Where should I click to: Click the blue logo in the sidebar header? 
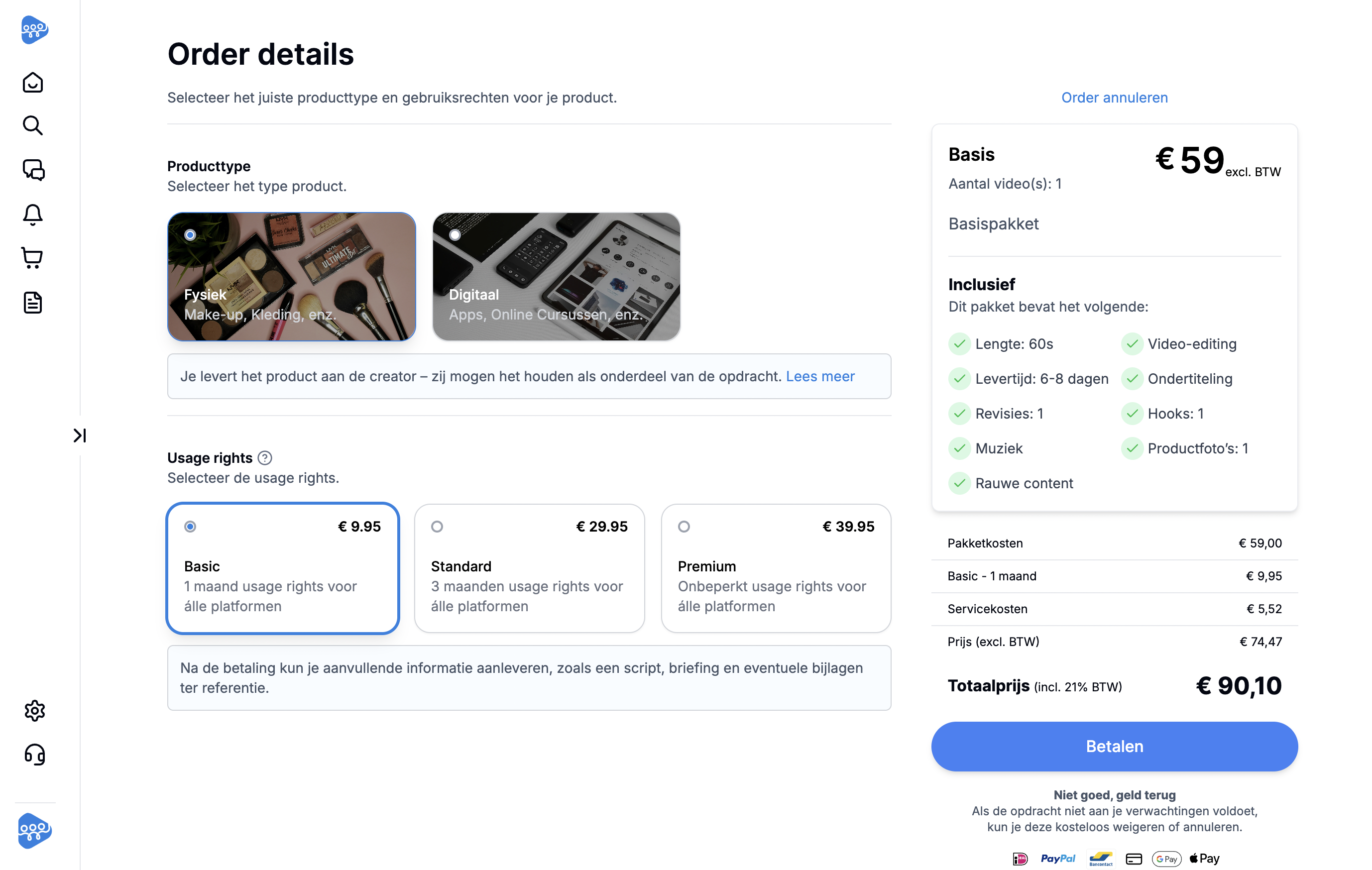(x=34, y=30)
